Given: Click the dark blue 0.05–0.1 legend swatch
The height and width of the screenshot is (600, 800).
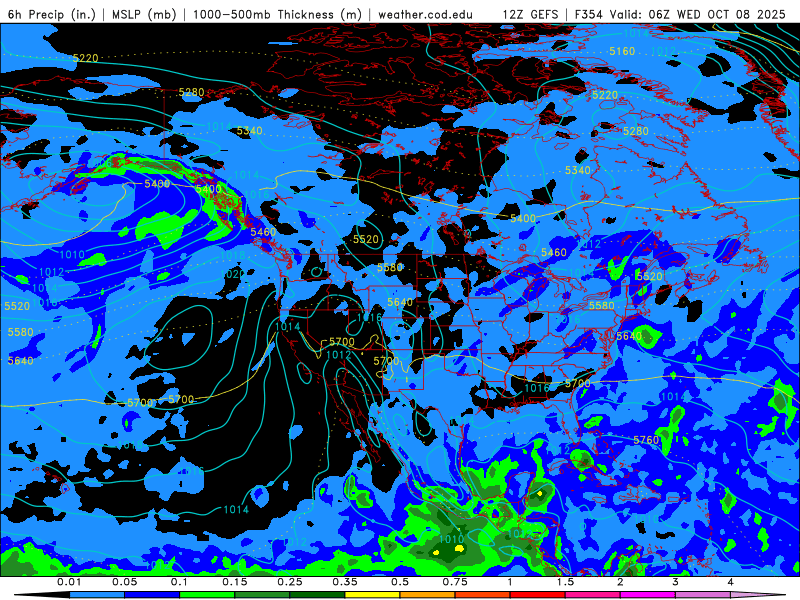Looking at the screenshot, I should 152,595.
